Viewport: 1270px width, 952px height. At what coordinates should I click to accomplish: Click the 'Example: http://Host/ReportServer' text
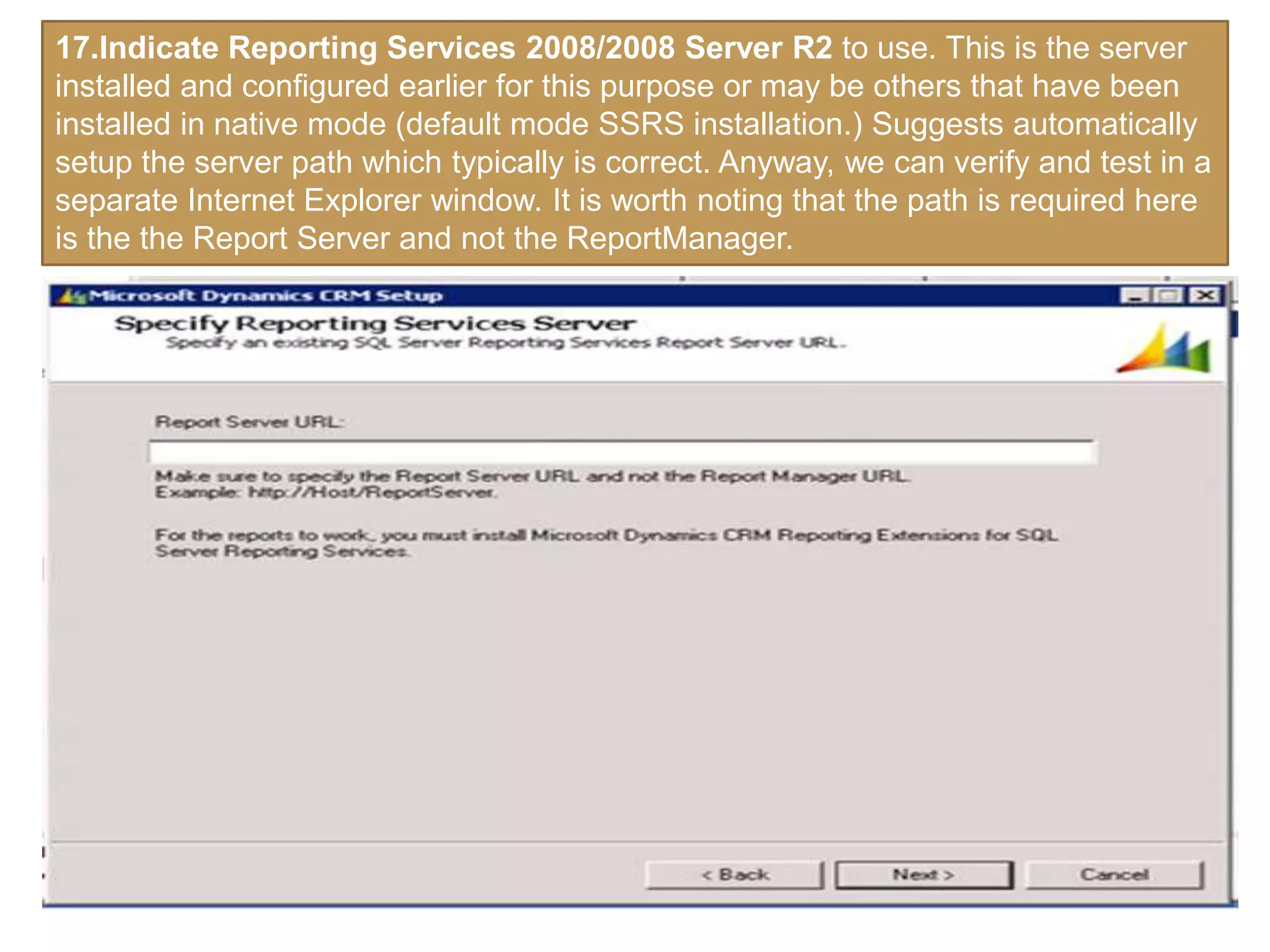(326, 493)
